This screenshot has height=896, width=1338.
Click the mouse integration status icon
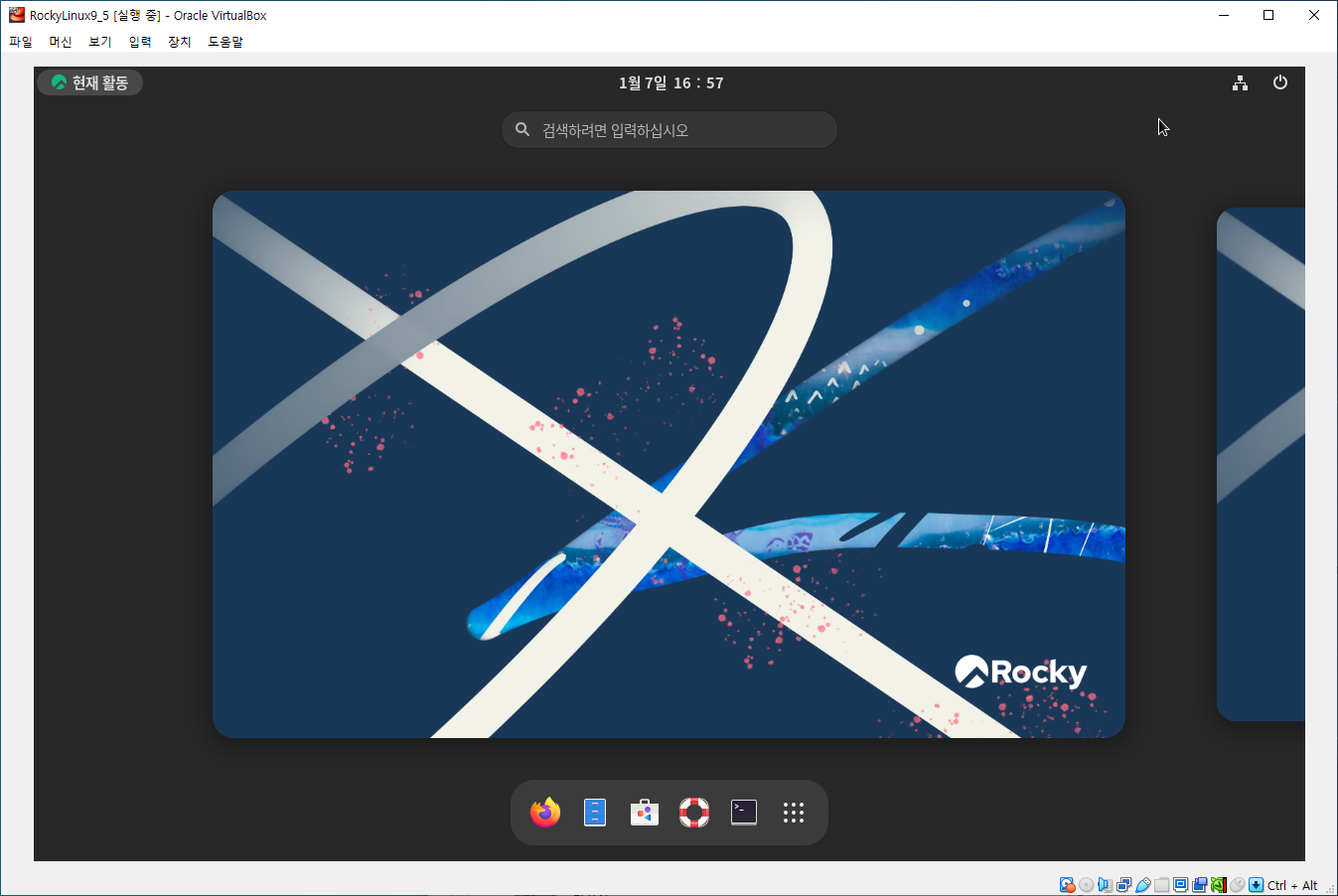click(x=1237, y=885)
